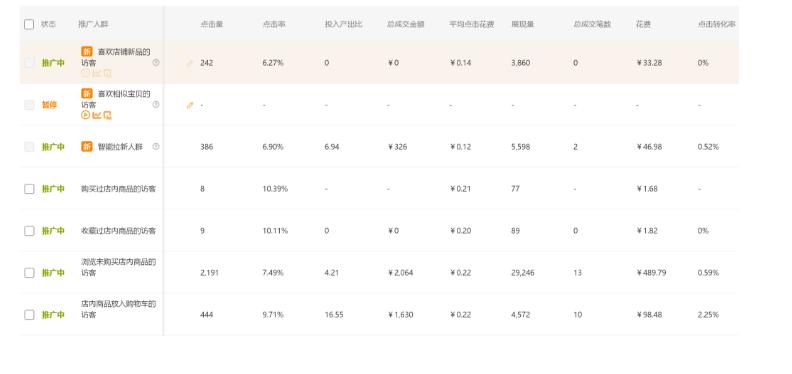Open the trend chart icon under 喜欢店铺新品的访客

(96, 73)
